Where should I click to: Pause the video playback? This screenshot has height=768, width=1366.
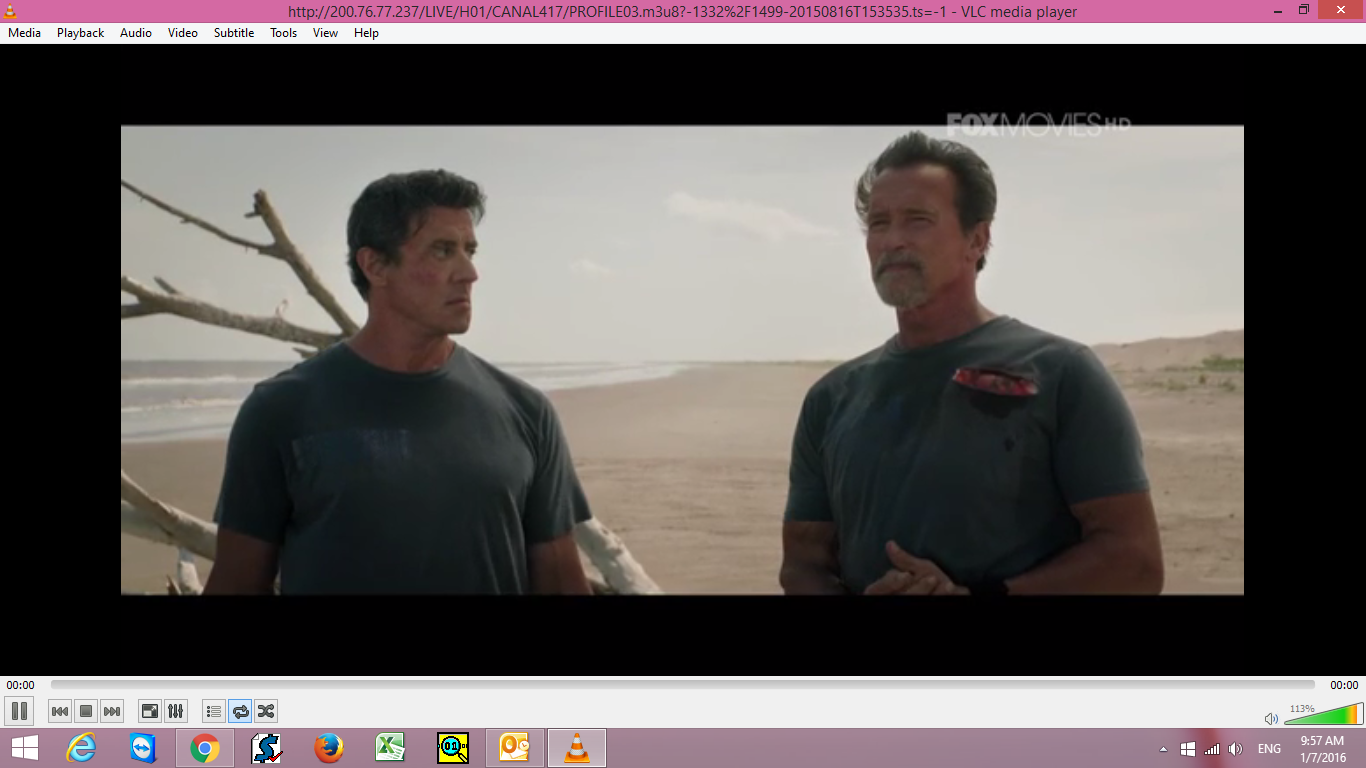19,711
